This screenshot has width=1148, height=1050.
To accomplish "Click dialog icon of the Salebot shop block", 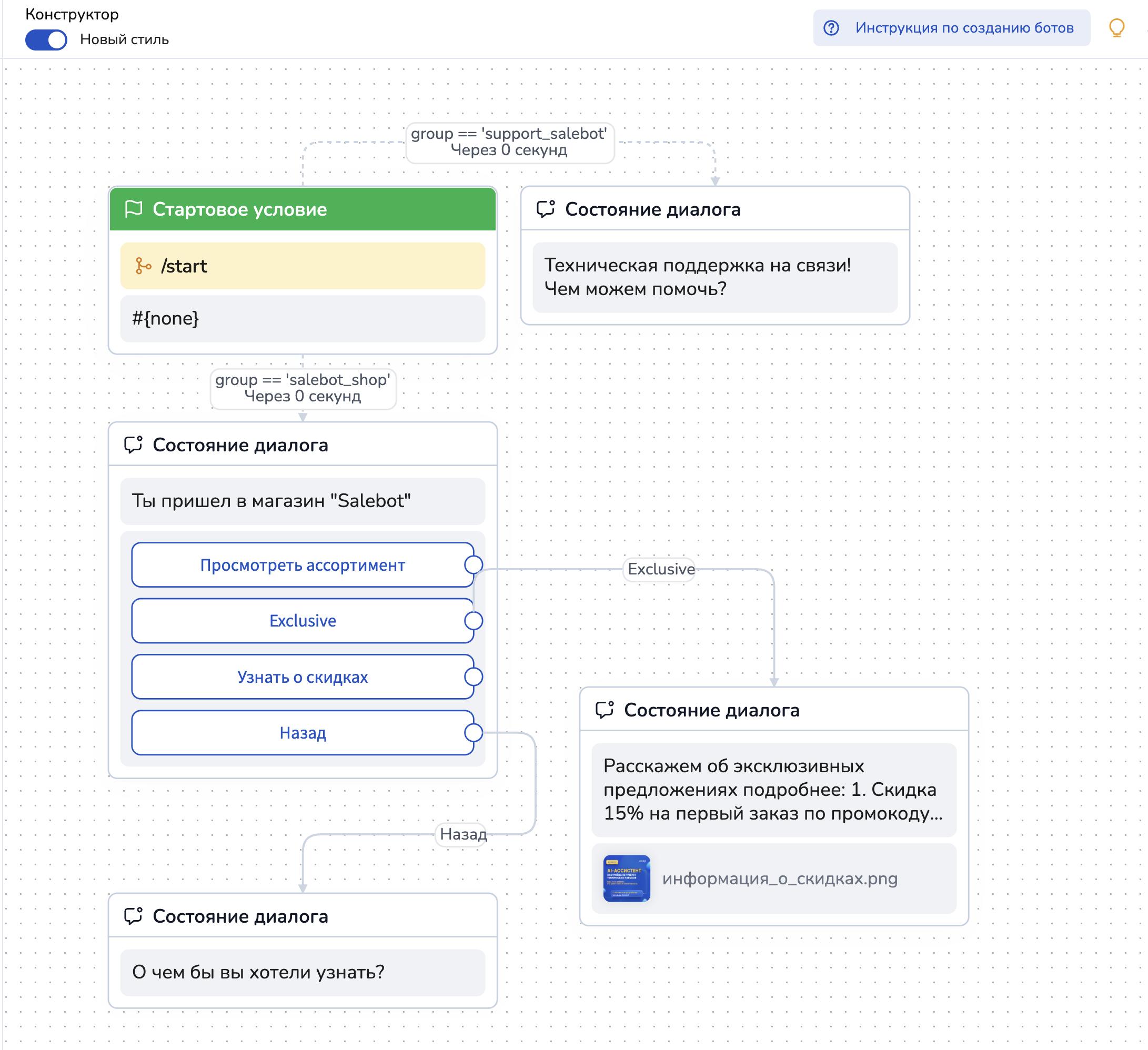I will pos(133,445).
